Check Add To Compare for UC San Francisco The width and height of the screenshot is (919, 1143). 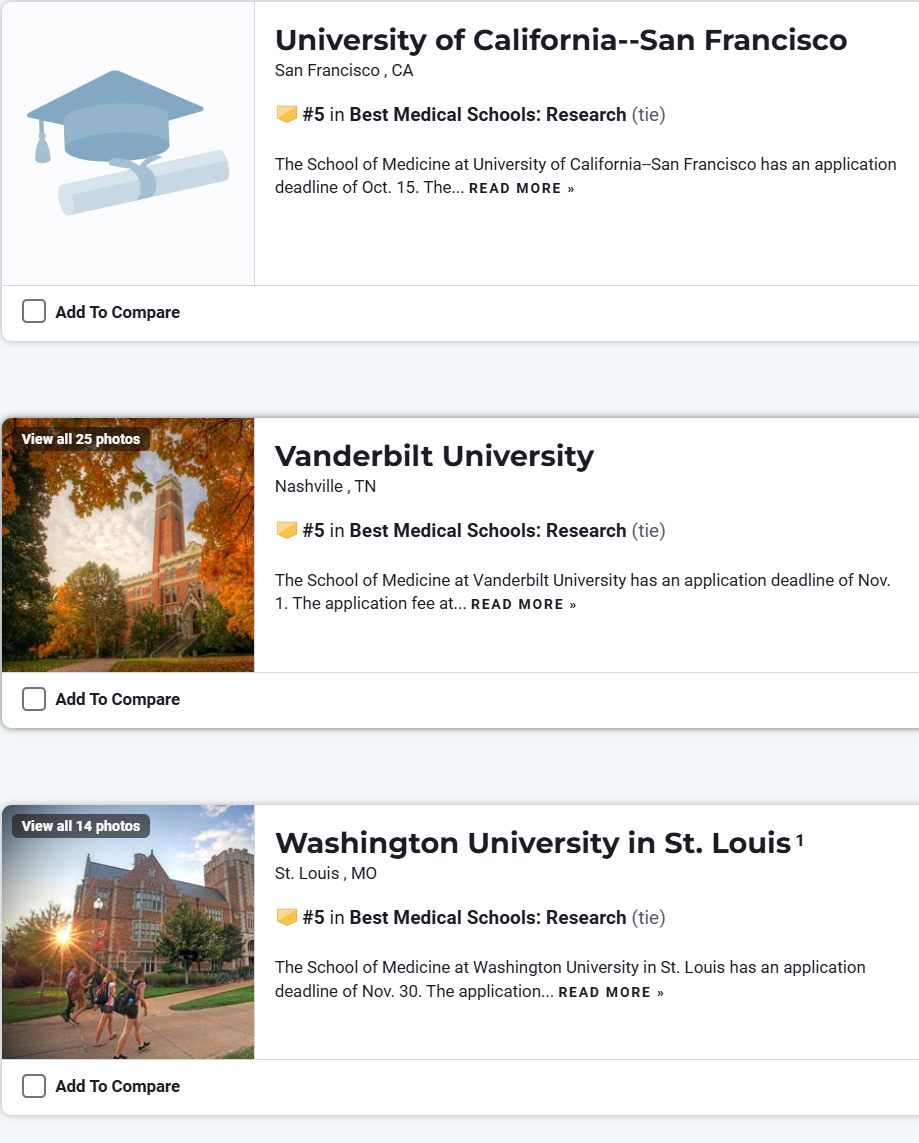pyautogui.click(x=34, y=312)
